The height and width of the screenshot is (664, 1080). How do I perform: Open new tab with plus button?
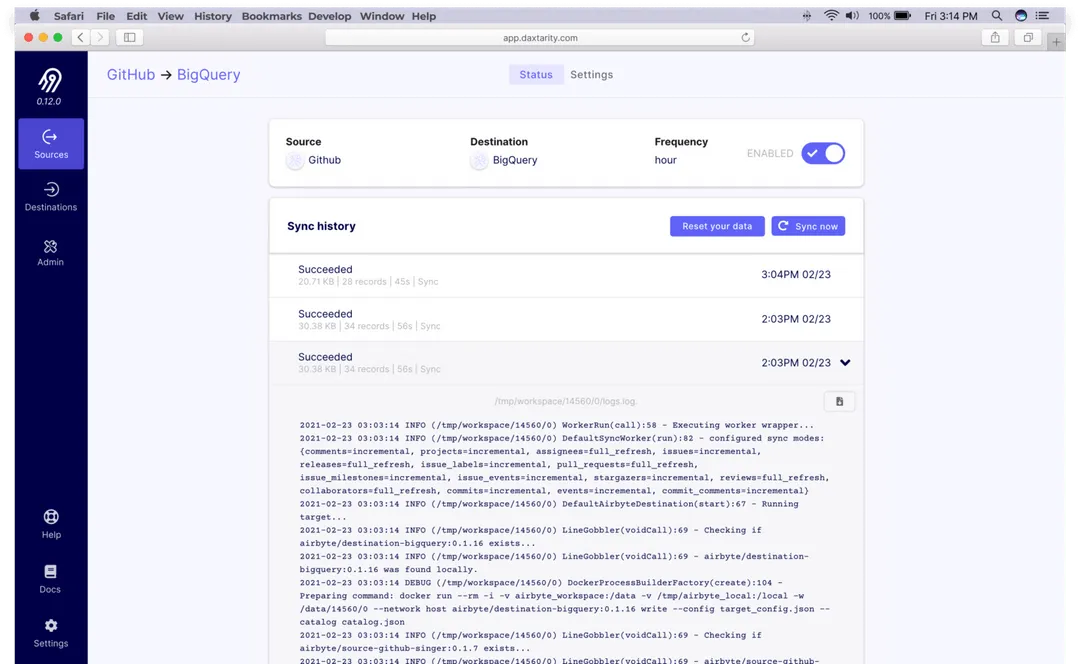pos(1056,41)
